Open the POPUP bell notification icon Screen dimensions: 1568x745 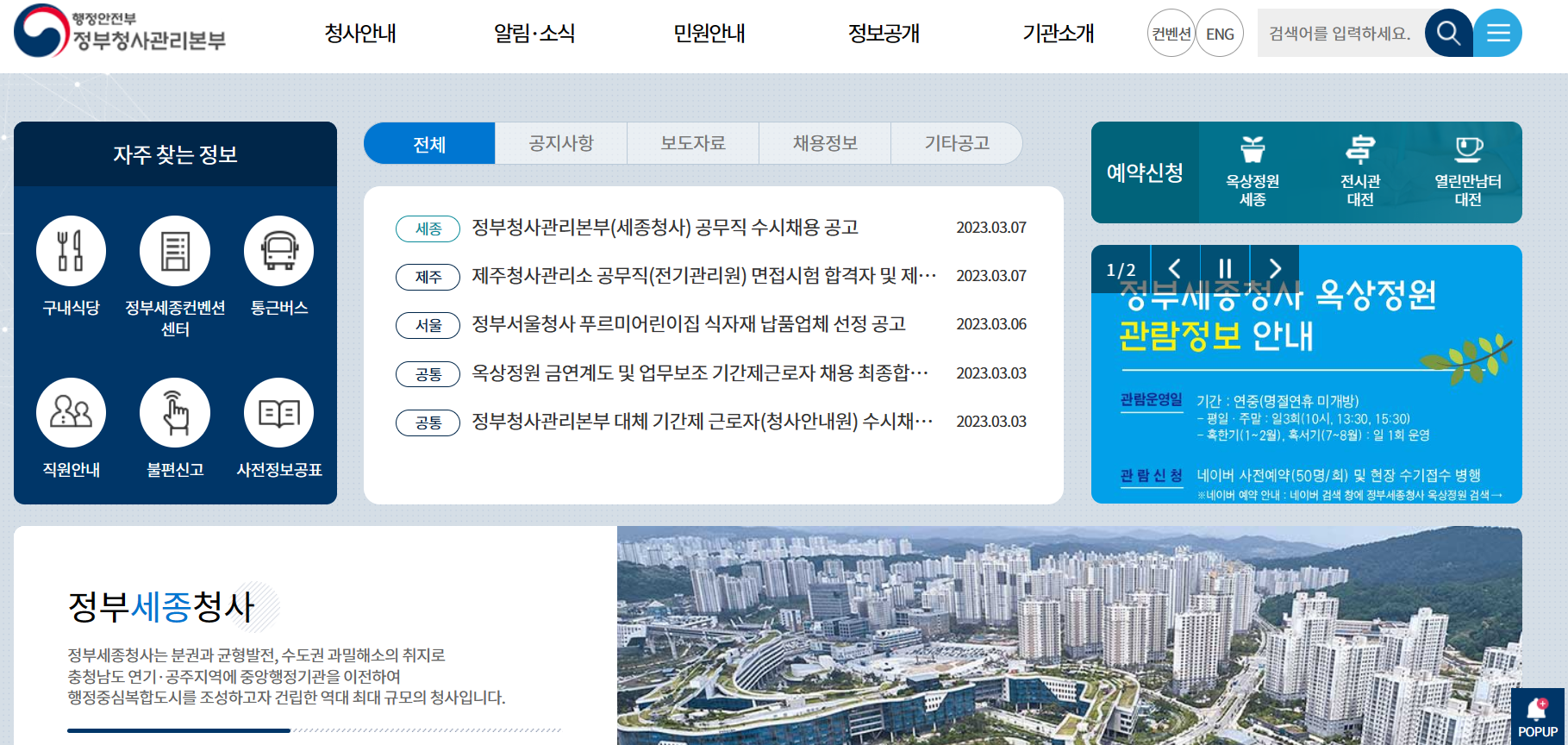(x=1537, y=717)
